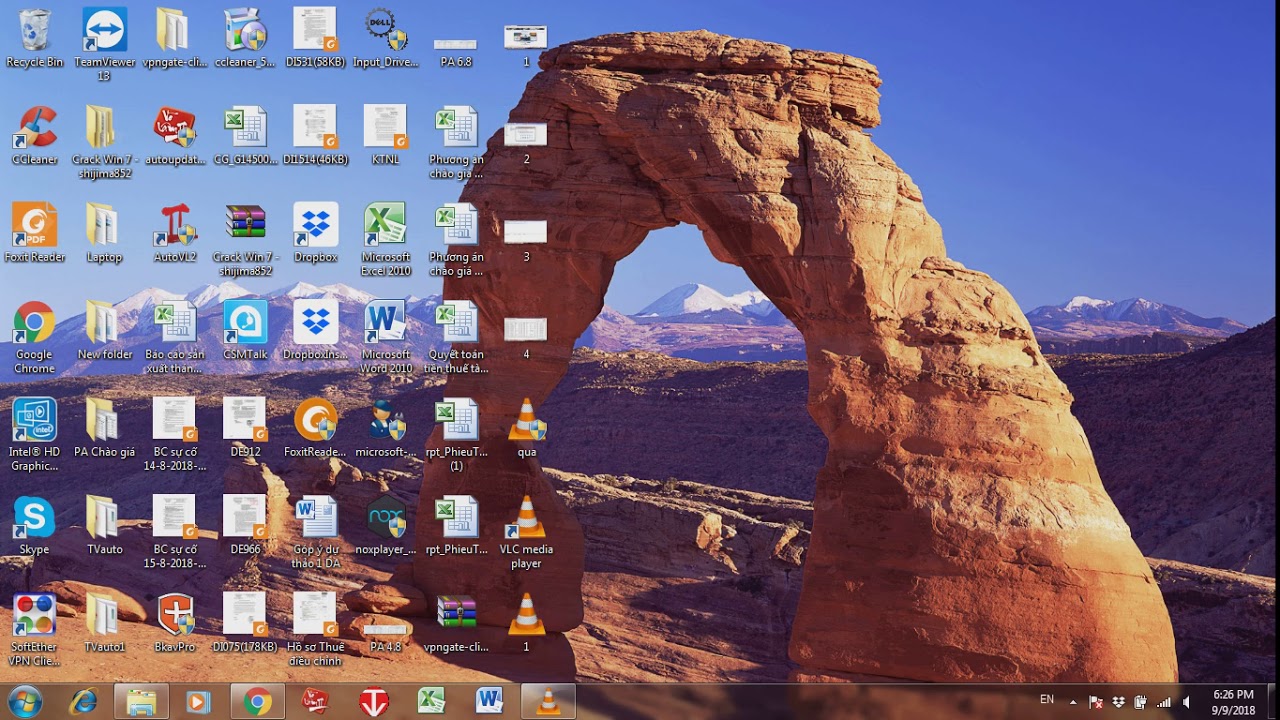Viewport: 1280px width, 720px height.
Task: Select the Recycle Bin desktop icon
Action: (34, 39)
